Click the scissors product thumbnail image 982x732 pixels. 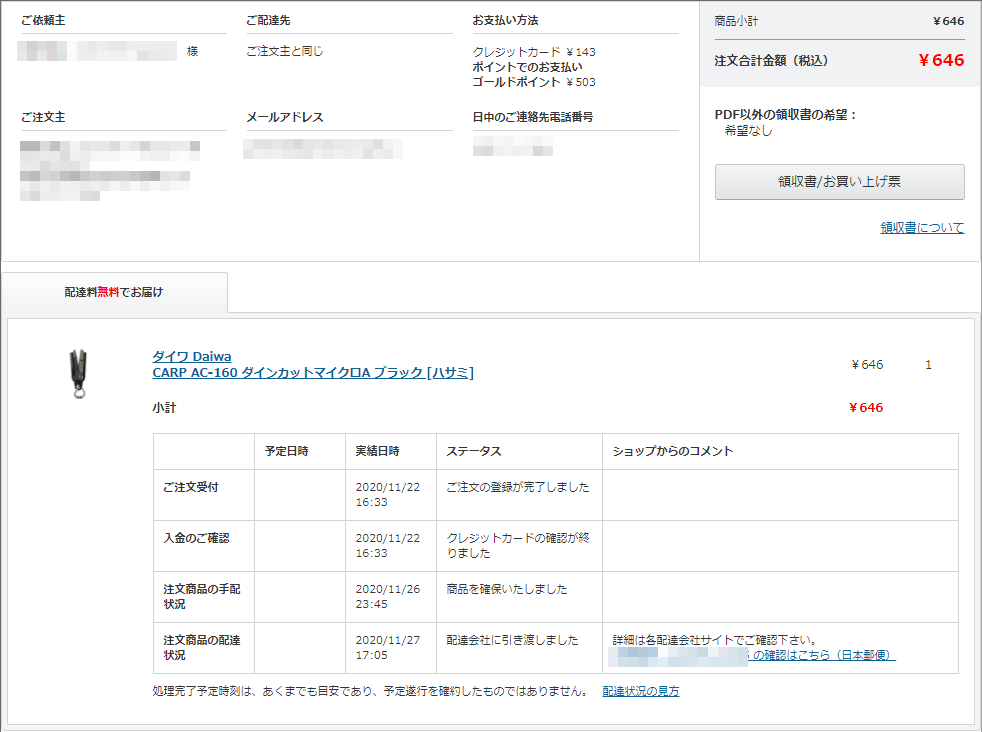click(77, 373)
